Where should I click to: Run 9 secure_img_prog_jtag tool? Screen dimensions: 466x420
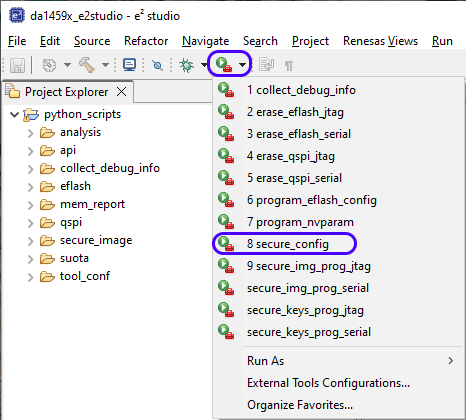pos(338,266)
